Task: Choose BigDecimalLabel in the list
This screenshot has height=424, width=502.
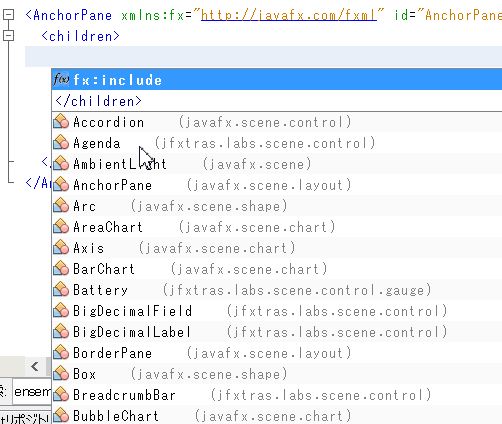Action: [x=277, y=332]
